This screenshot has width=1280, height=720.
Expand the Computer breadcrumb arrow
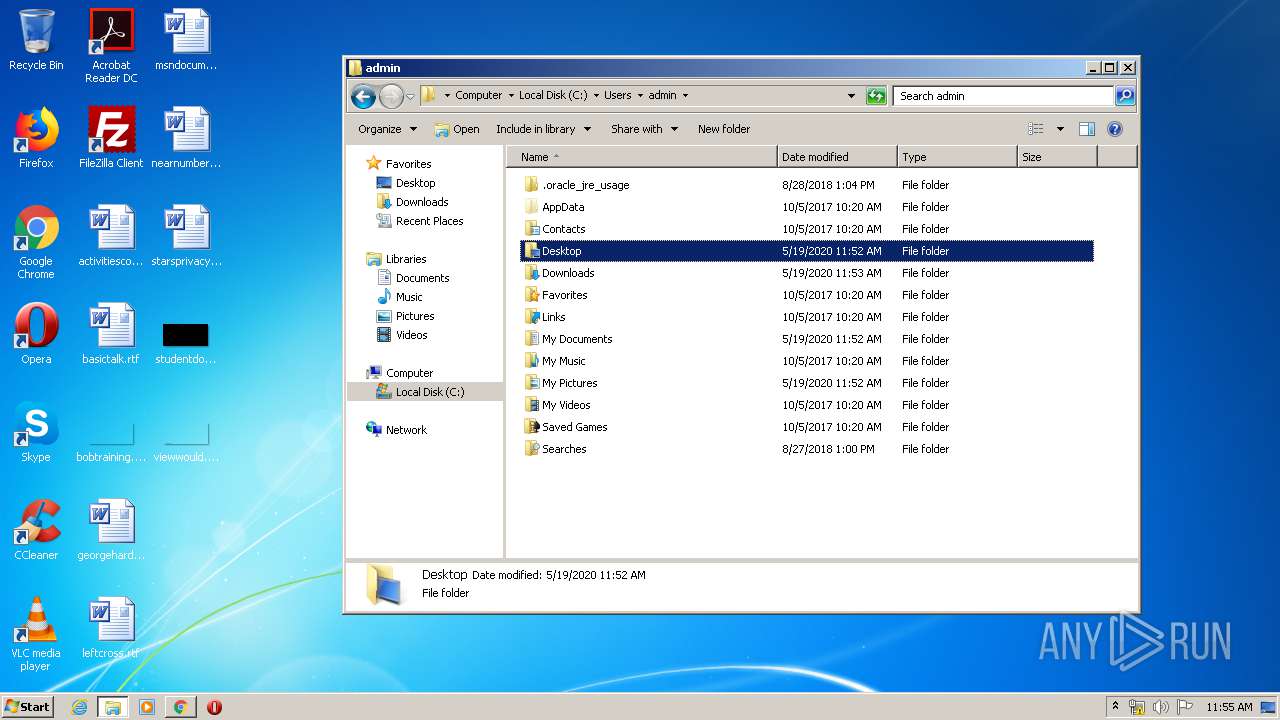tap(510, 96)
